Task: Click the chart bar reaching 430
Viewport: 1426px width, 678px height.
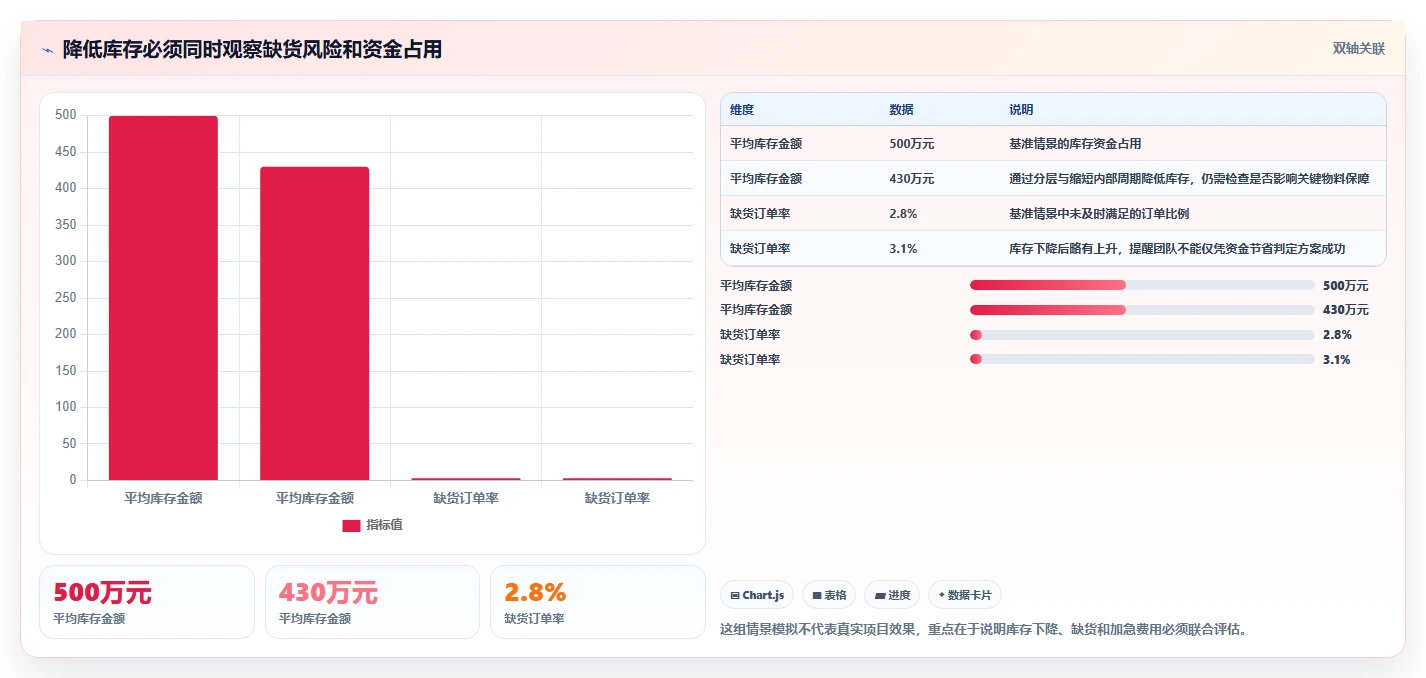Action: [314, 323]
